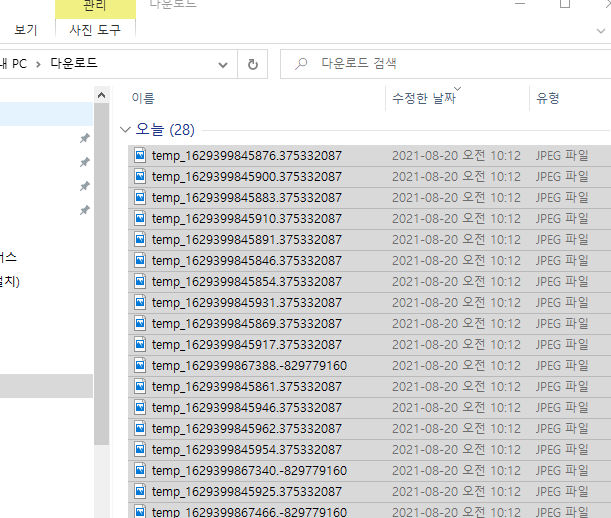Click file icon of temp_1629399845876.375332087
The image size is (611, 518).
pyautogui.click(x=140, y=155)
